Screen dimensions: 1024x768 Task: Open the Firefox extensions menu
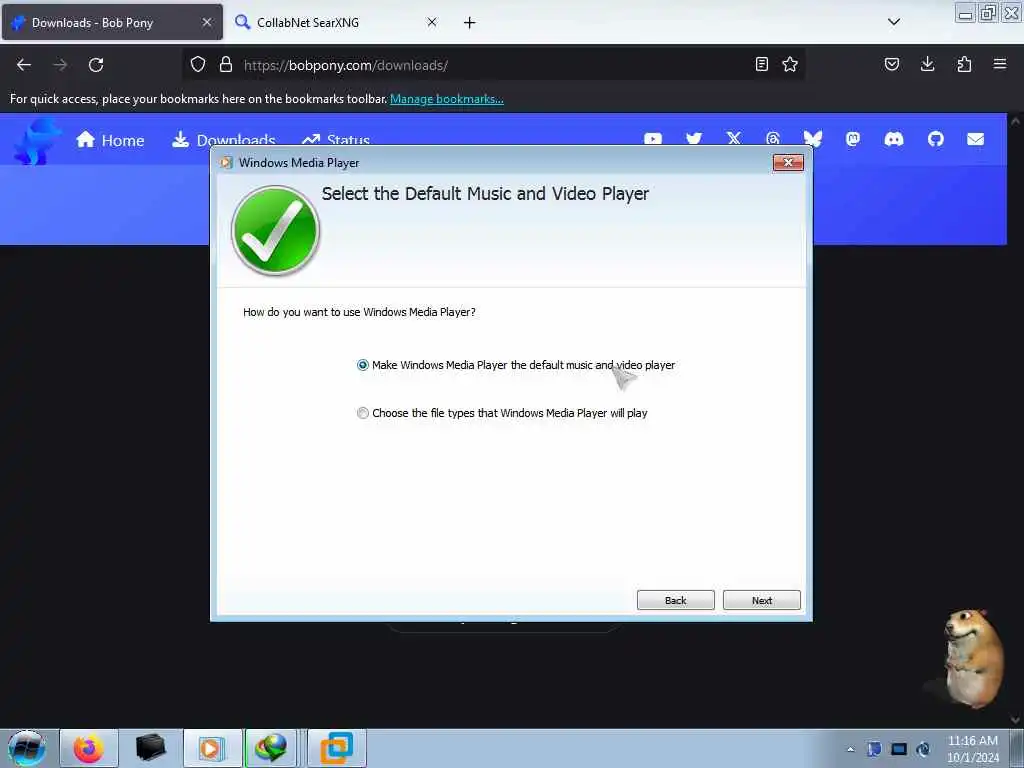point(964,64)
